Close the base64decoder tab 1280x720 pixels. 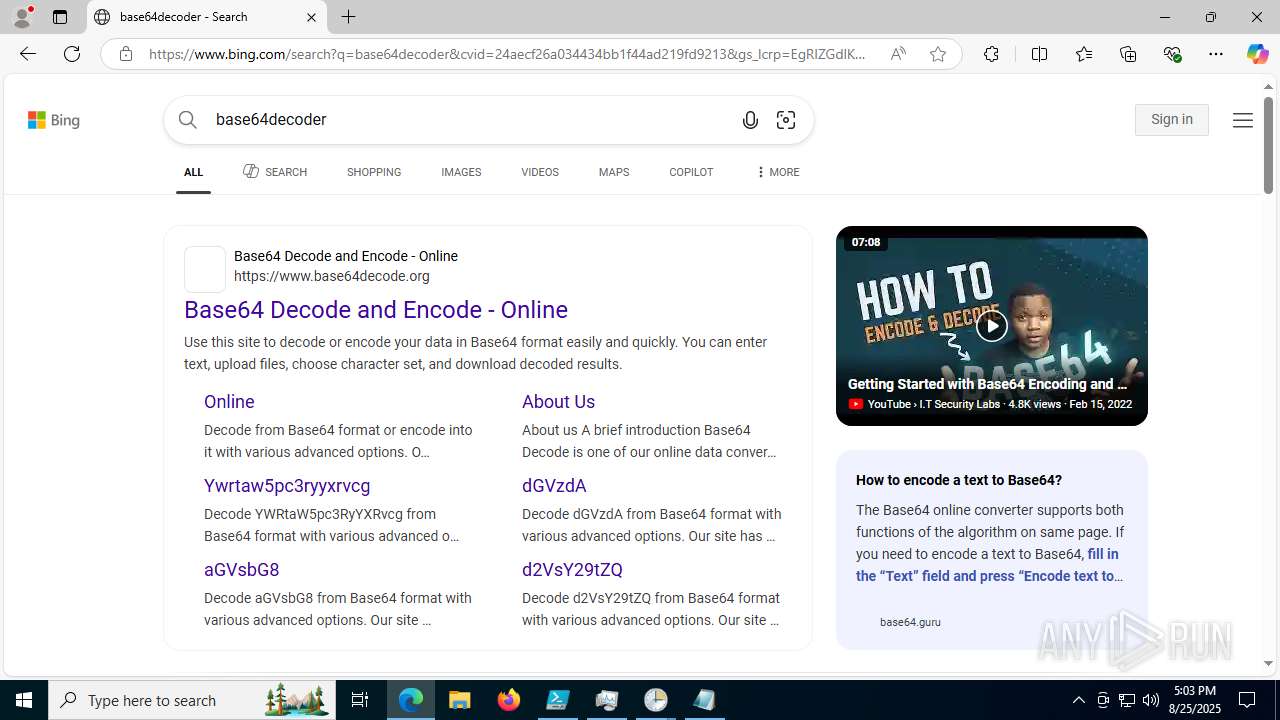pos(311,17)
